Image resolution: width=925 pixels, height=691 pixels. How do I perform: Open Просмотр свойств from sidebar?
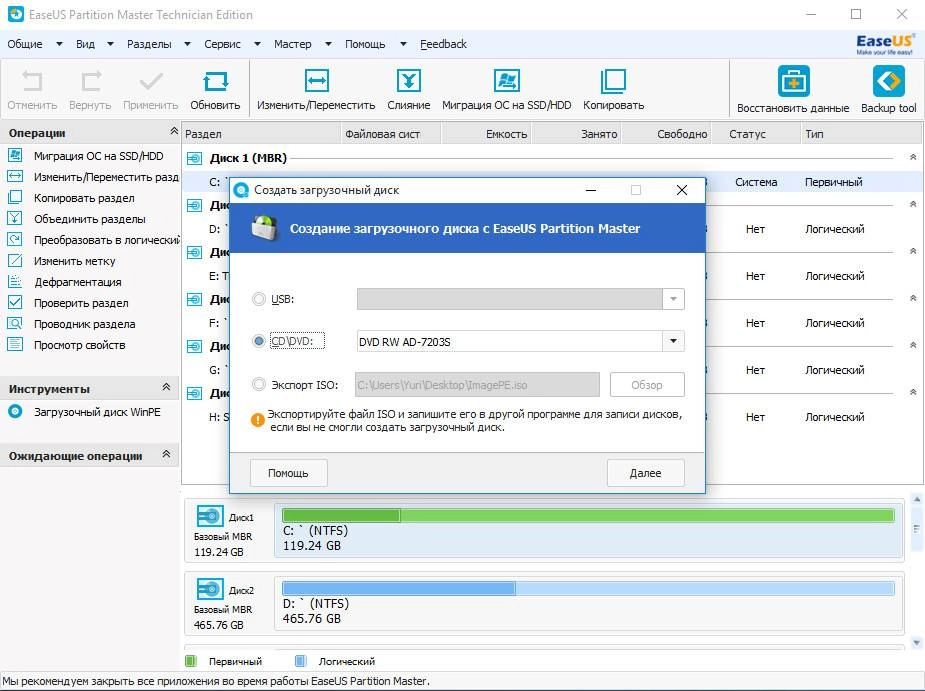[80, 345]
